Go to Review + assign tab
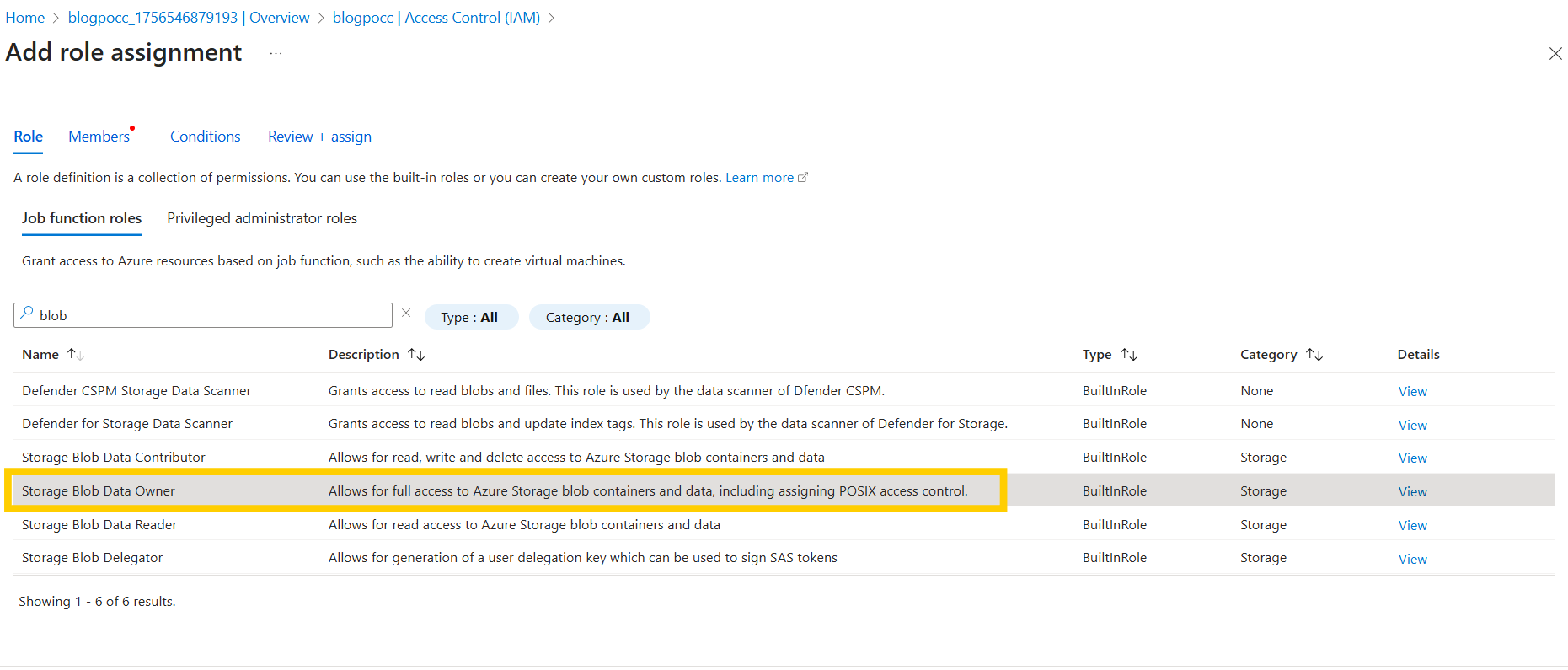Image resolution: width=1568 pixels, height=670 pixels. click(319, 137)
